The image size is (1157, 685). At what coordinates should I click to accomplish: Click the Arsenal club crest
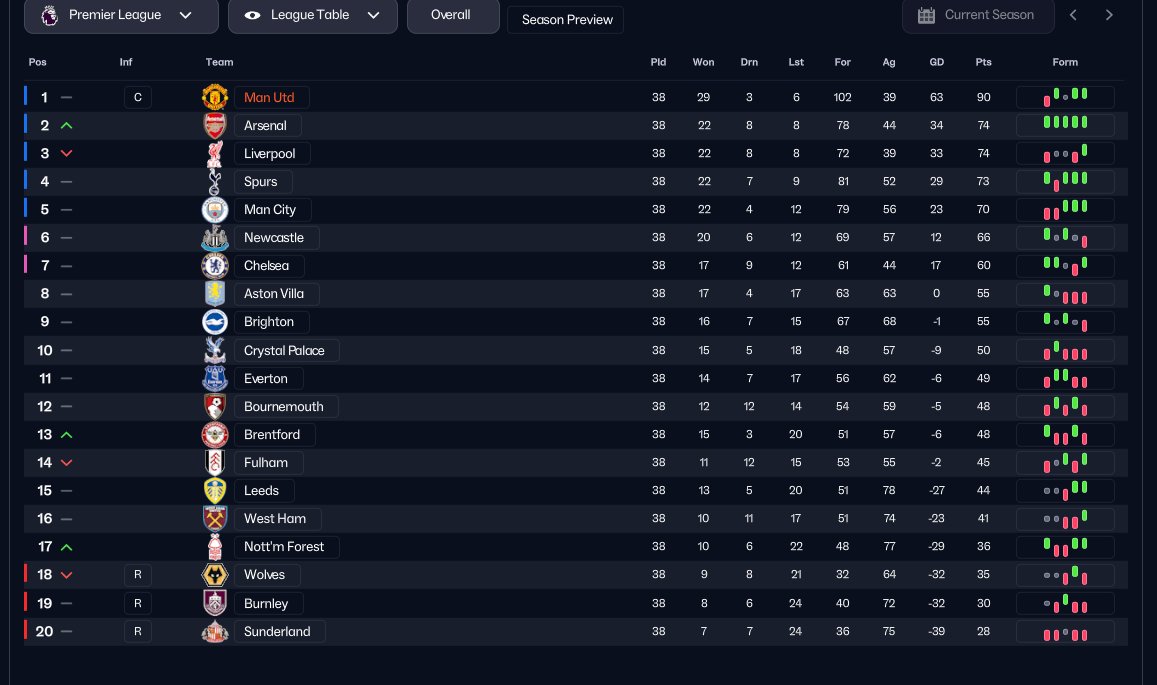[215, 125]
